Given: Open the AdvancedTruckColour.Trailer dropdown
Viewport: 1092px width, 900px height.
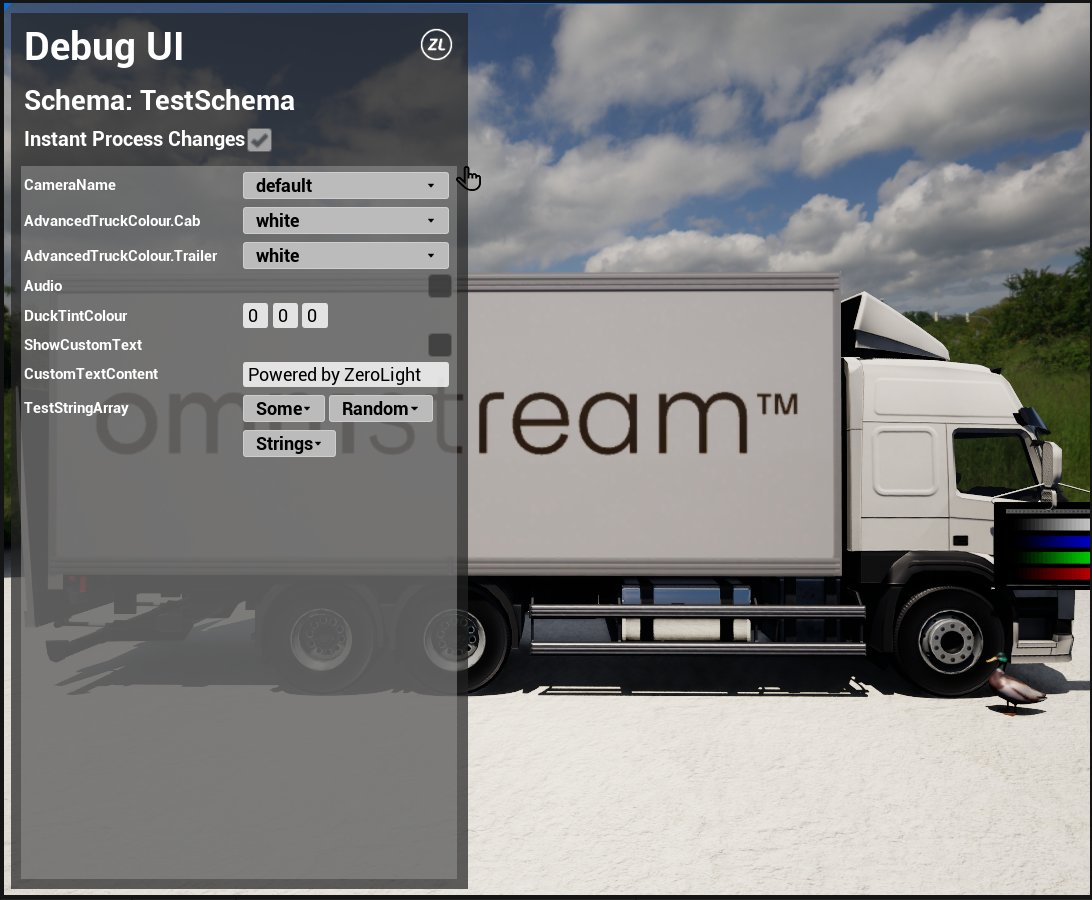Looking at the screenshot, I should [345, 255].
